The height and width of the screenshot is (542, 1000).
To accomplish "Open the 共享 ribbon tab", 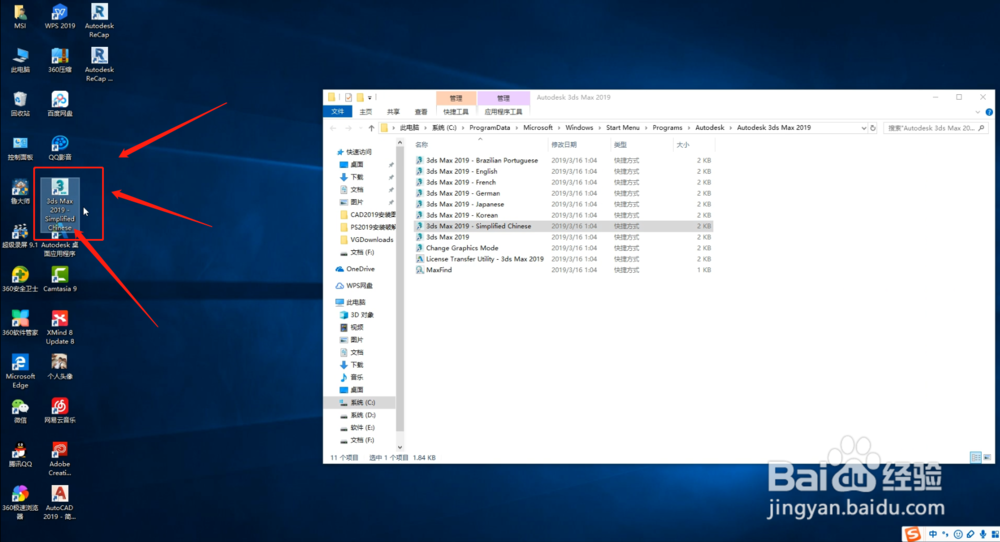I will [x=393, y=112].
